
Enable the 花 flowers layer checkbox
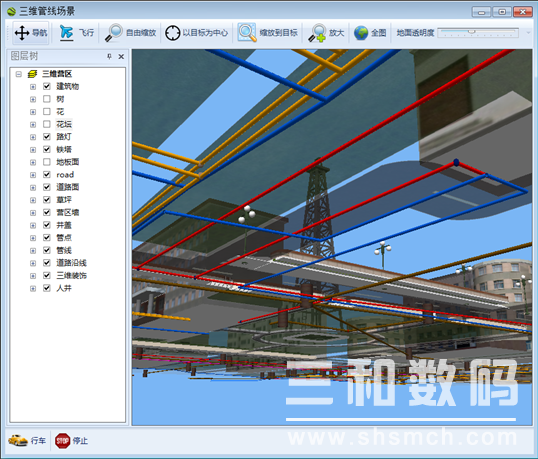pyautogui.click(x=47, y=111)
